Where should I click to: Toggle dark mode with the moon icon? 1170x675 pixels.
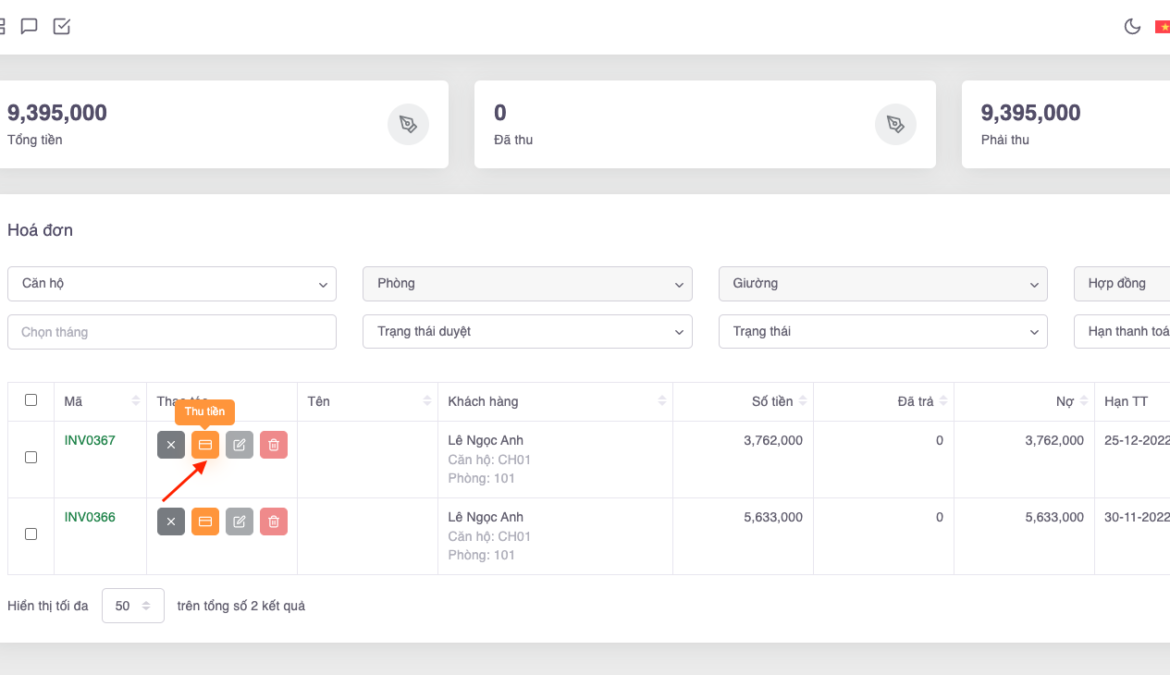coord(1132,27)
